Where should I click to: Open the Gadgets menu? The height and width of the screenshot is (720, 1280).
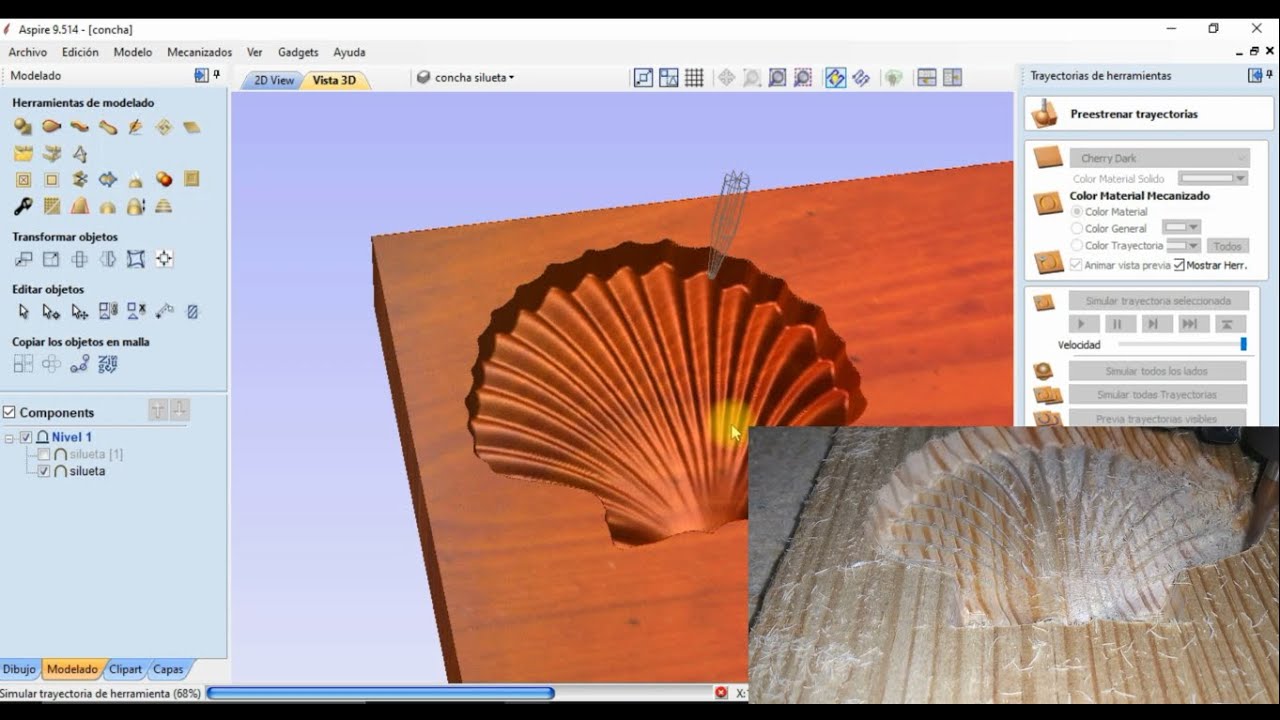[298, 52]
